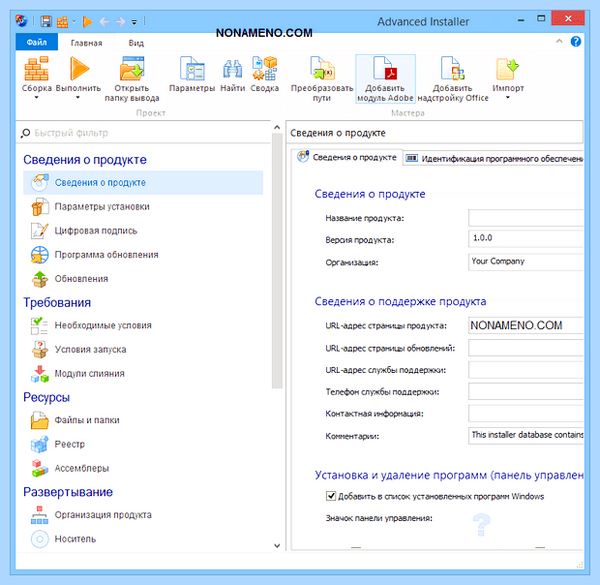Switch to the Вид ribbon tab
This screenshot has width=600, height=585.
[x=136, y=43]
